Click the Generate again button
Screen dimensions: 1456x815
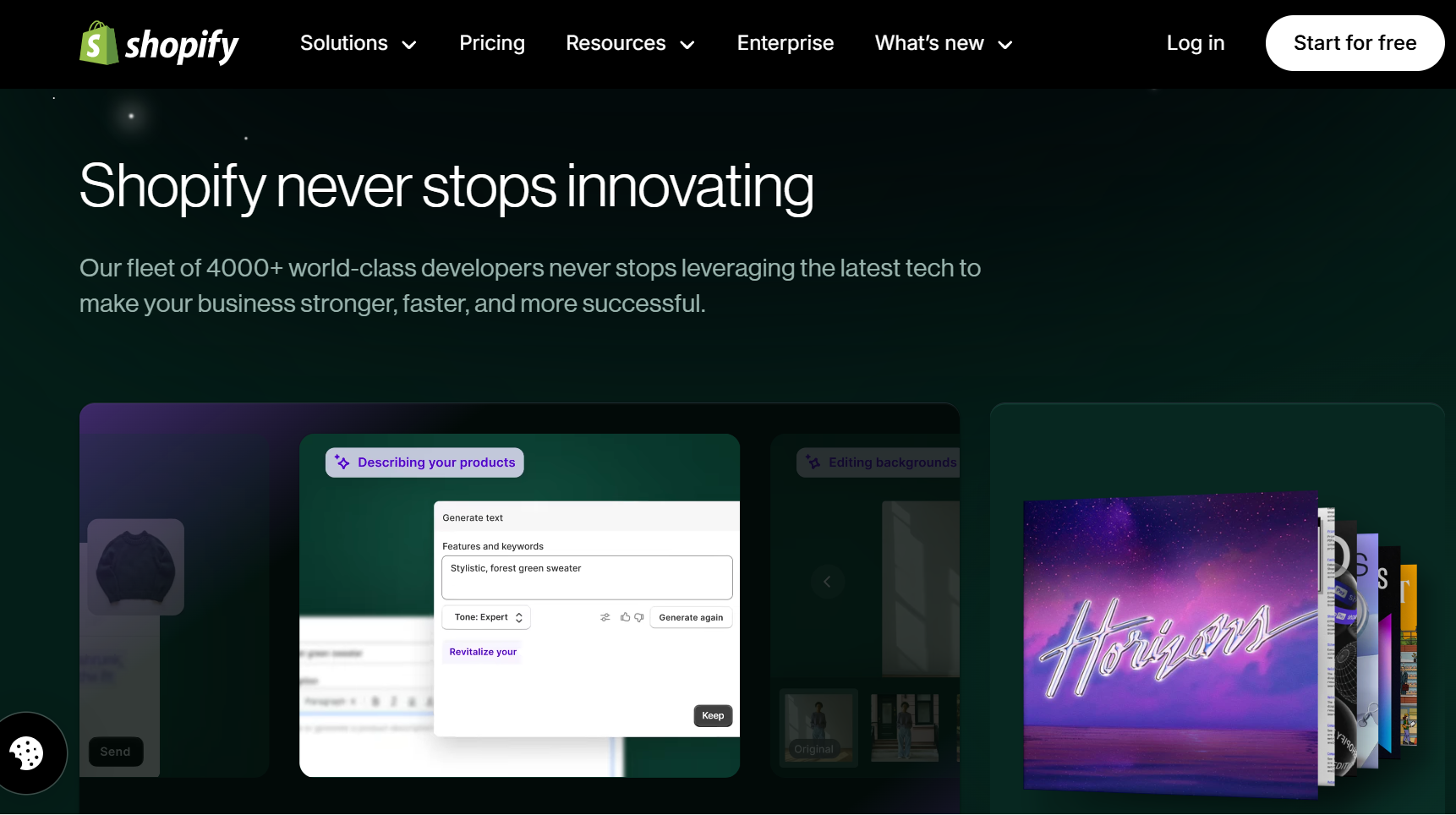(691, 617)
